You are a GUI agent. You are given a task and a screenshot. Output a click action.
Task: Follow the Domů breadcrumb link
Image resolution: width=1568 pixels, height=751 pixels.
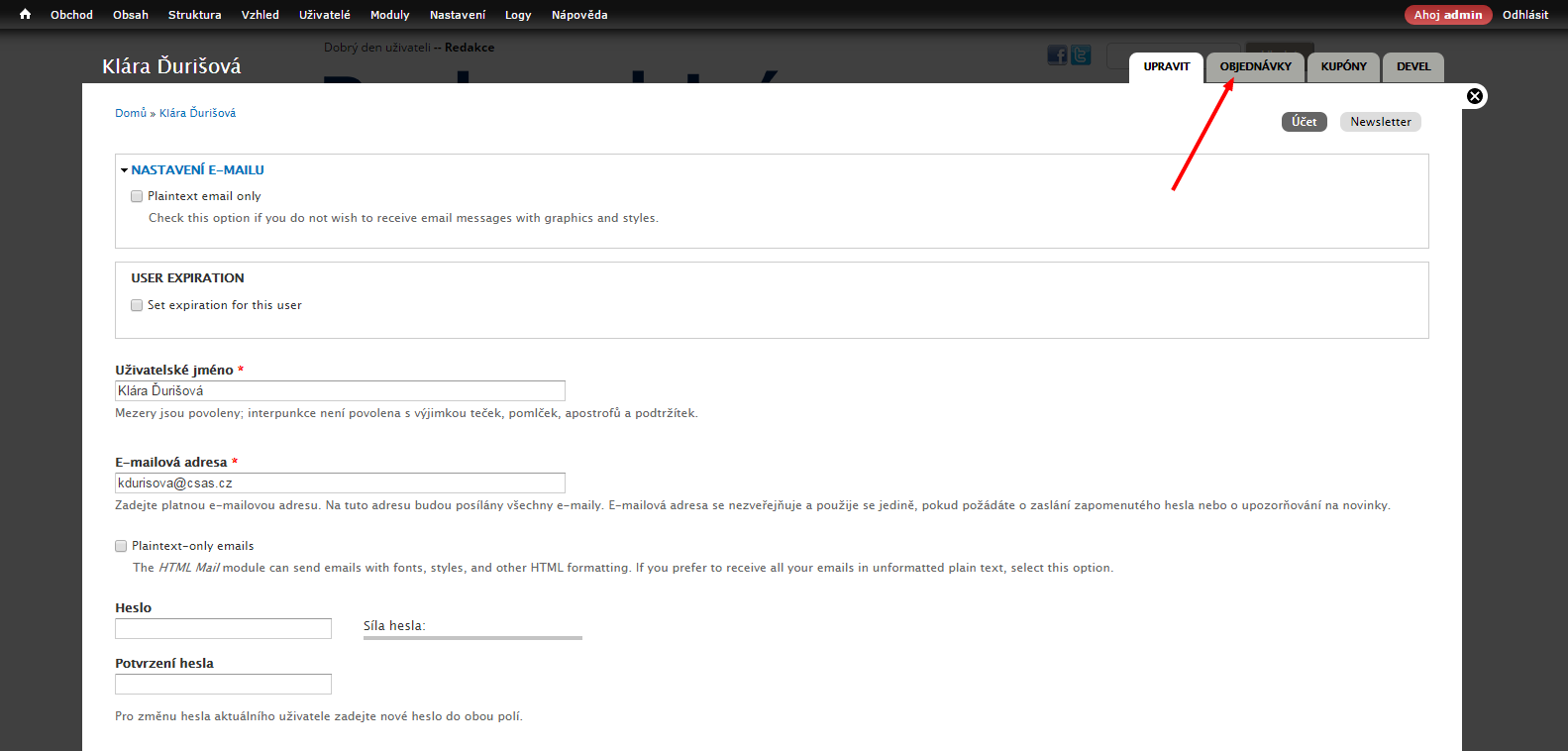coord(131,113)
